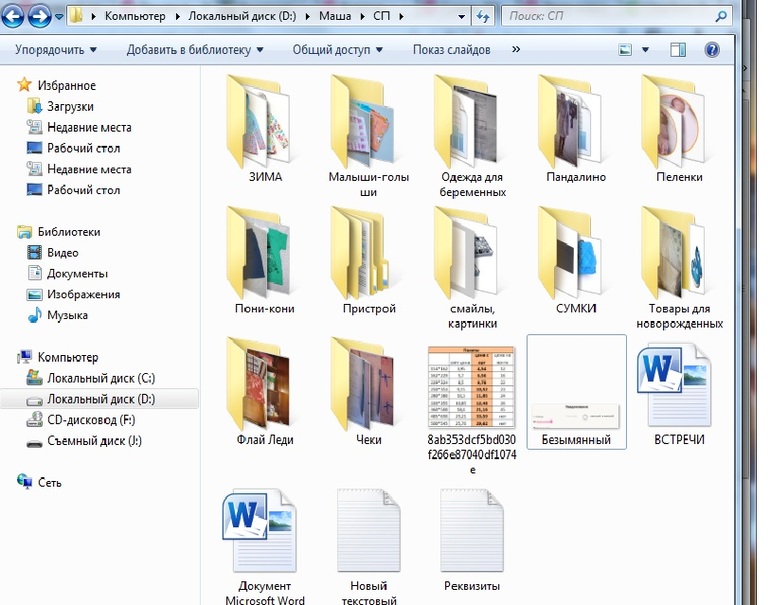The width and height of the screenshot is (770, 605).
Task: Click the refresh button beside the address bar
Action: coord(483,17)
